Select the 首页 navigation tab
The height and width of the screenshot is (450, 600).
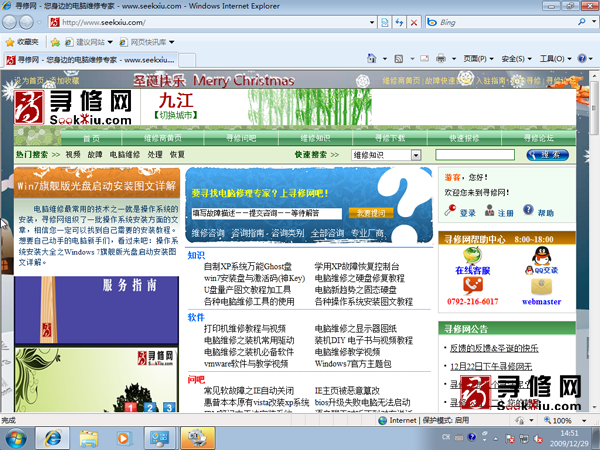click(x=91, y=138)
